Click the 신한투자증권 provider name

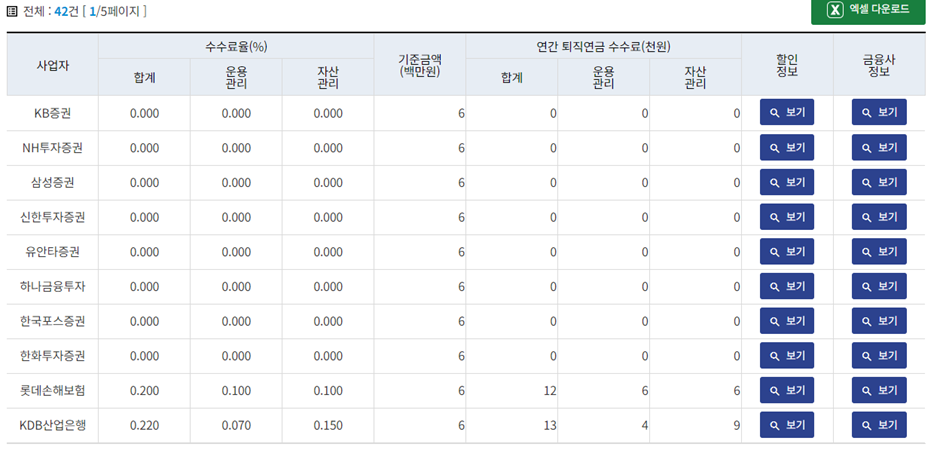pos(53,218)
